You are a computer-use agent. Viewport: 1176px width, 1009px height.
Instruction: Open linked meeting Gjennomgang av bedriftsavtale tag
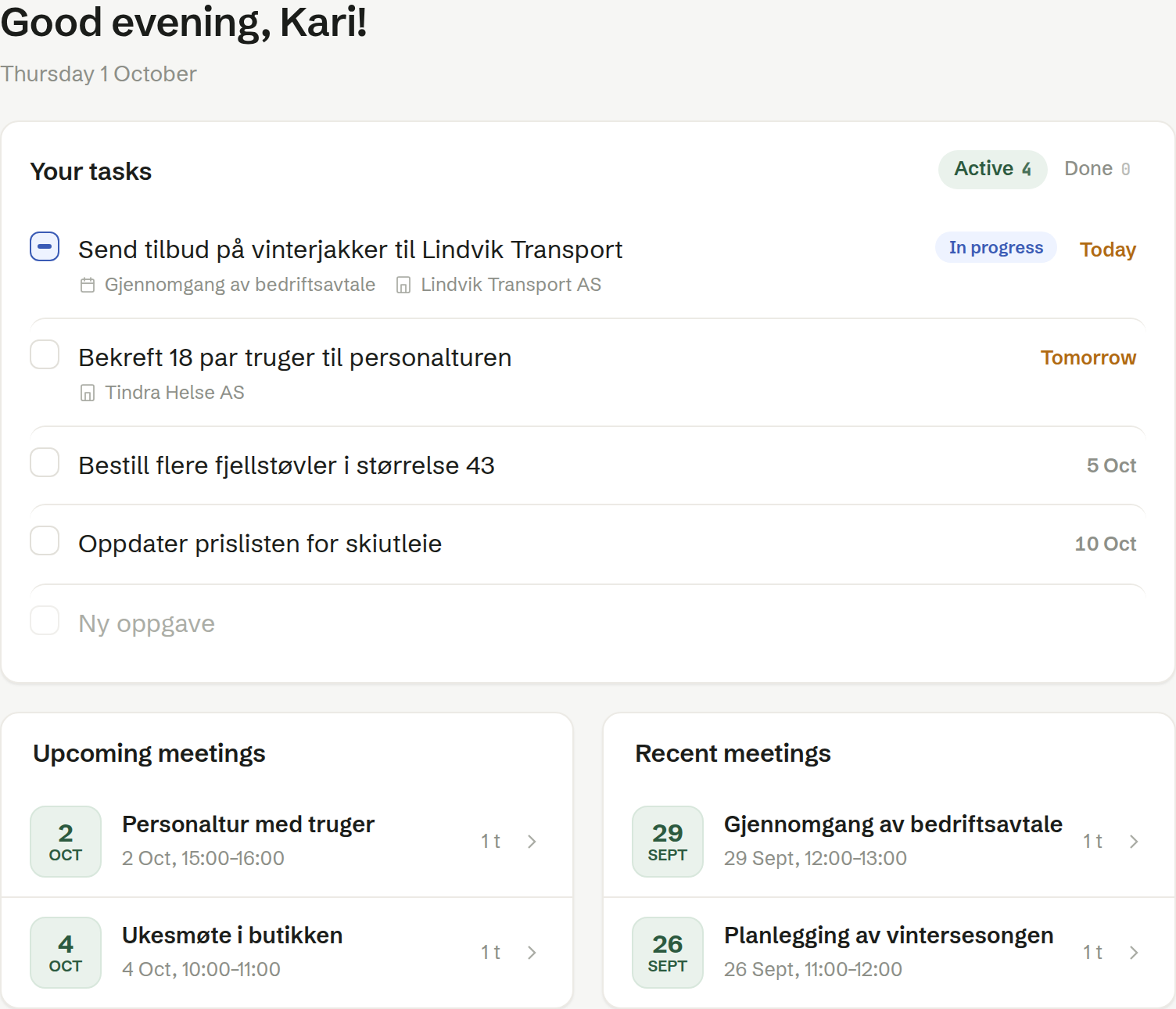tap(240, 285)
